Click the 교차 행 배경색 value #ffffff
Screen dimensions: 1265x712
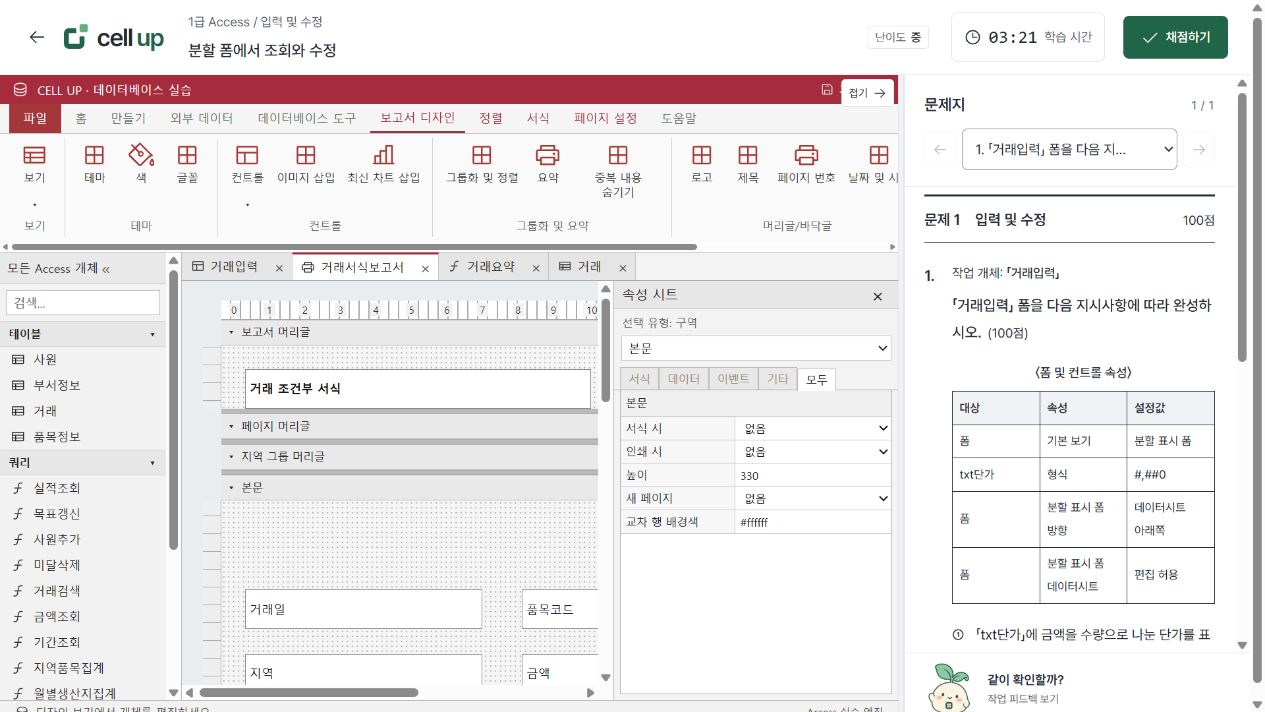pyautogui.click(x=812, y=522)
